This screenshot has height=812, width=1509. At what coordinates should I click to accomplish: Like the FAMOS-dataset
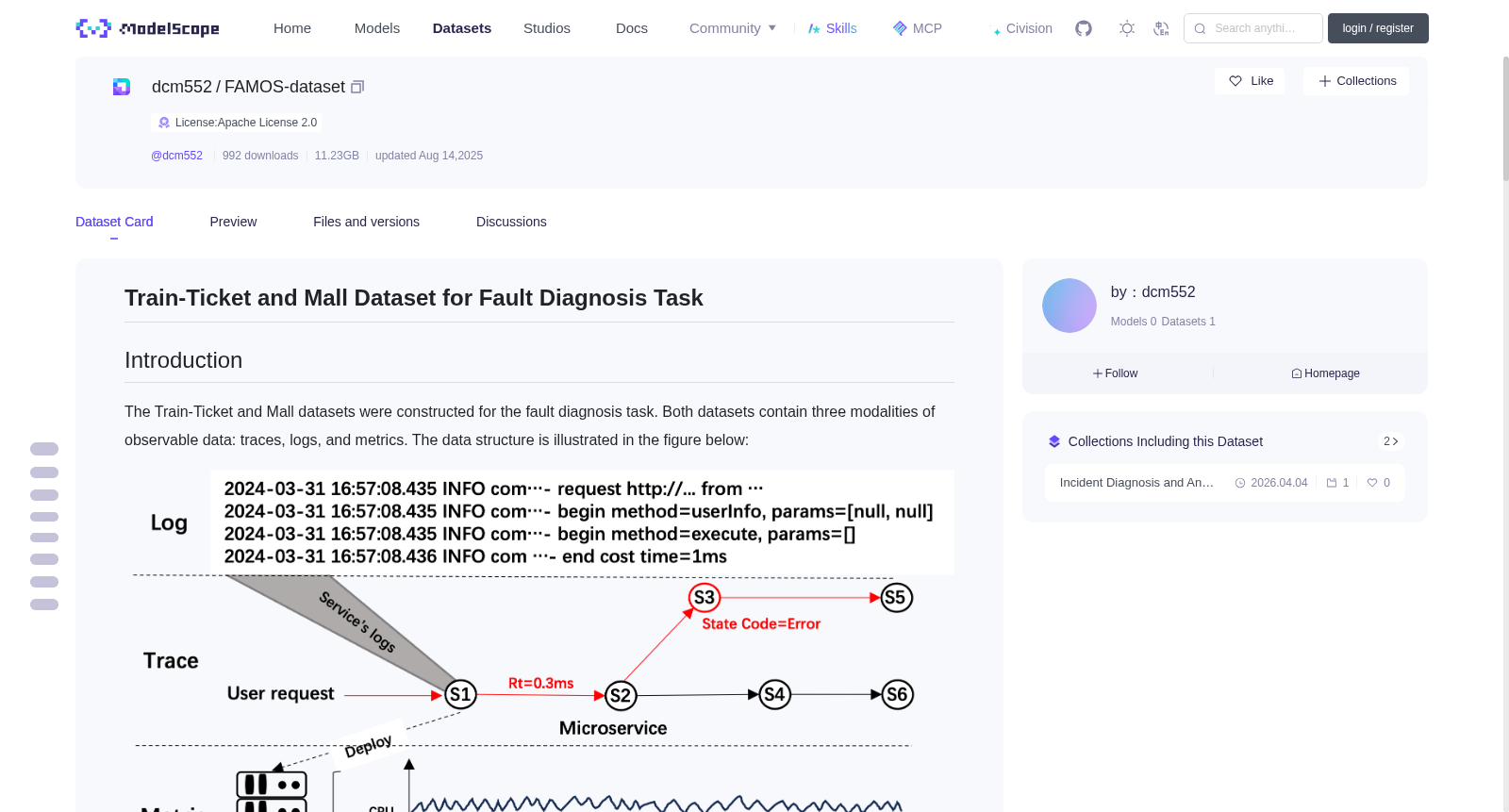1250,81
